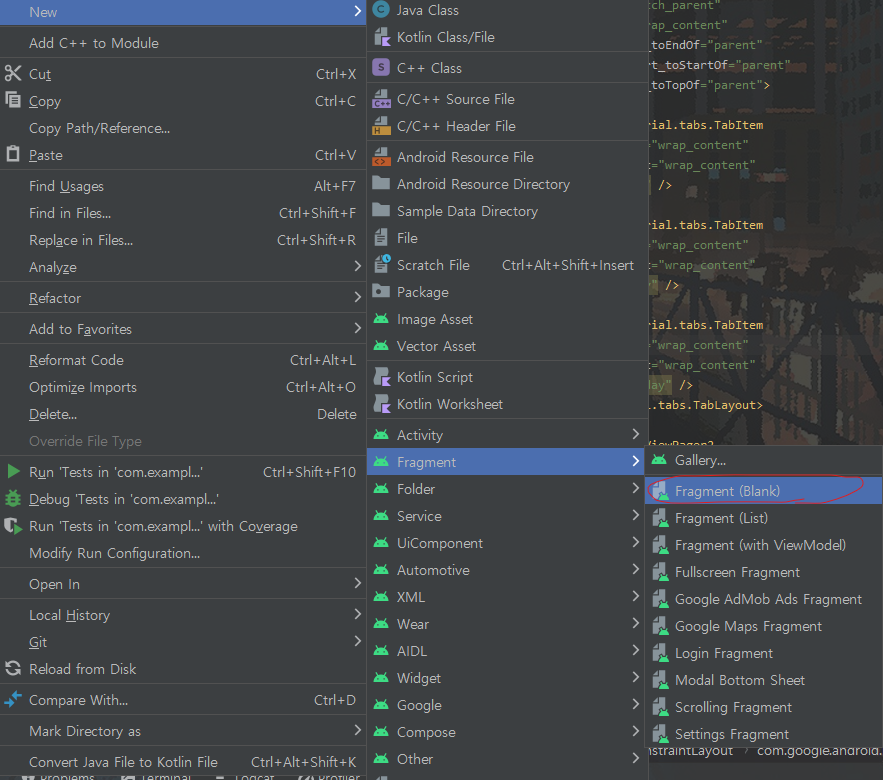
Task: Click the Kotlin Worksheet icon
Action: pyautogui.click(x=382, y=404)
